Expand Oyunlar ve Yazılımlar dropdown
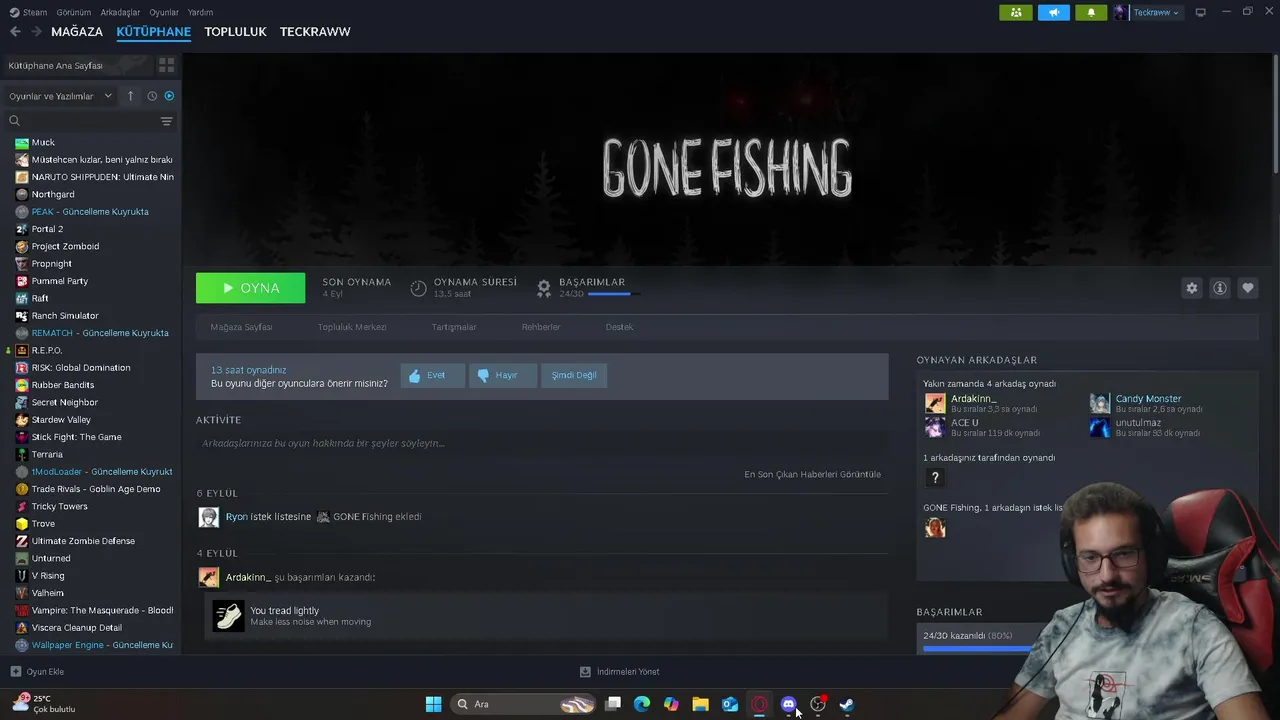 [60, 96]
